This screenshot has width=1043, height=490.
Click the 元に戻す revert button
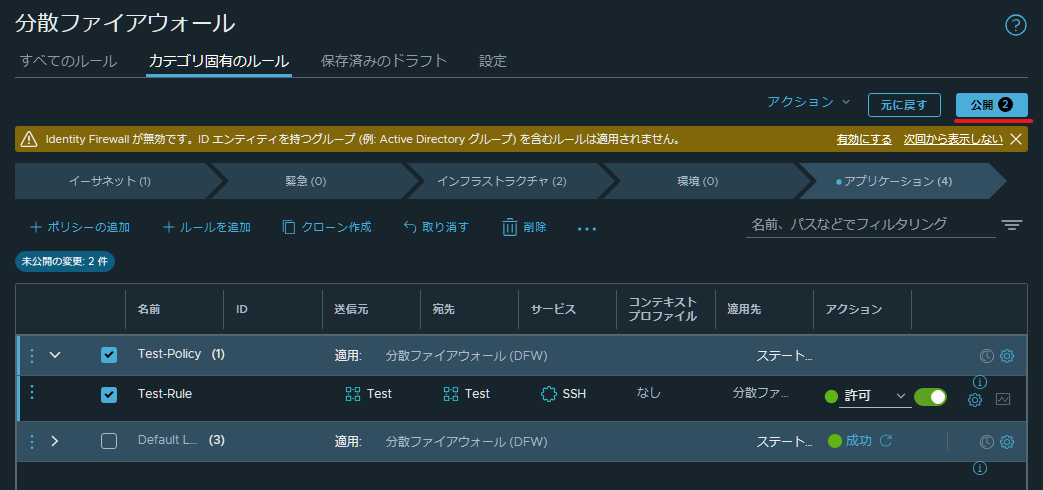904,105
